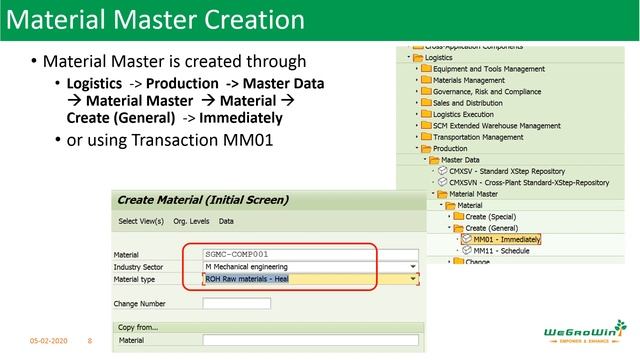Viewport: 640px width, 360px height.
Task: Open the Logistics folder icon
Action: pyautogui.click(x=418, y=58)
